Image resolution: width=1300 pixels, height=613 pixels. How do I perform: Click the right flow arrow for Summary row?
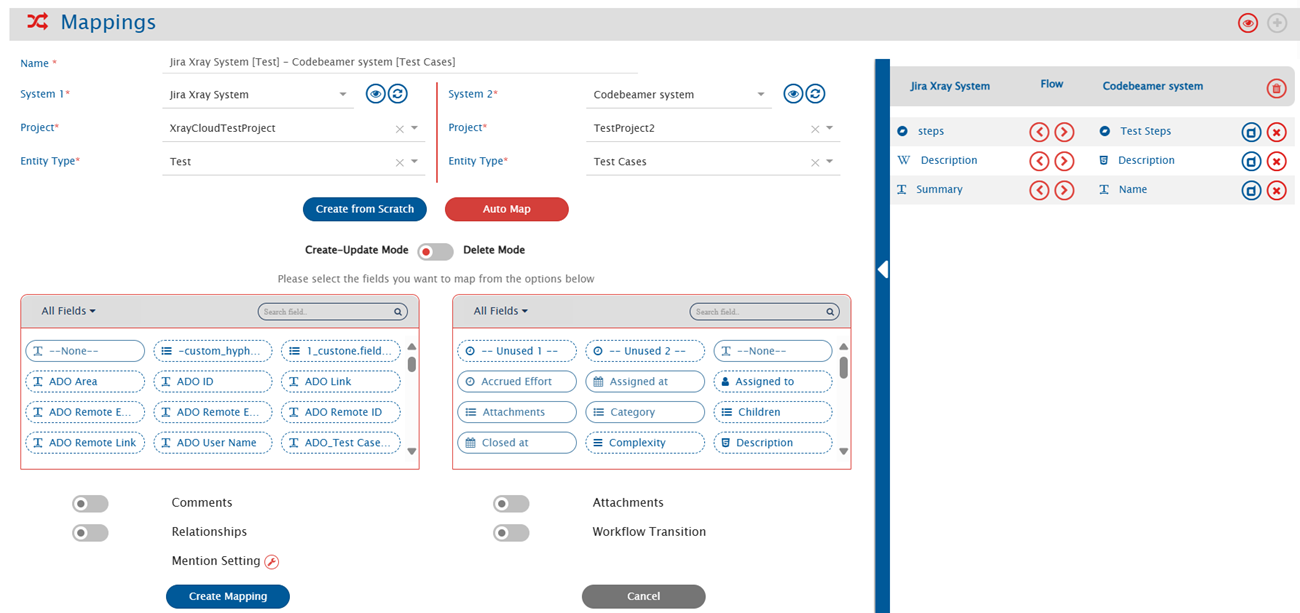tap(1064, 190)
